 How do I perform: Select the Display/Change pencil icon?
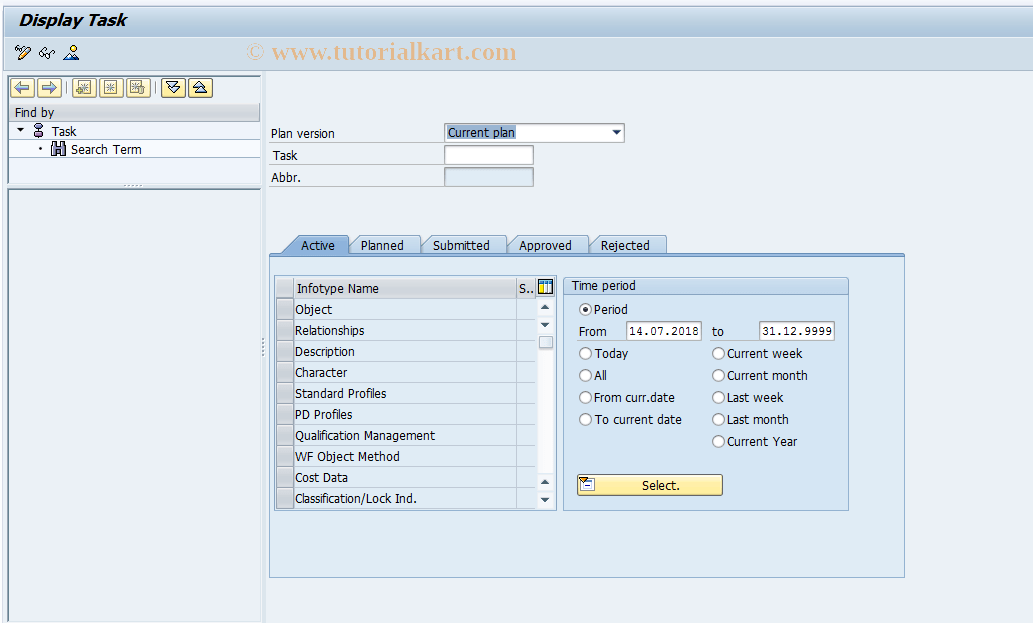click(22, 52)
